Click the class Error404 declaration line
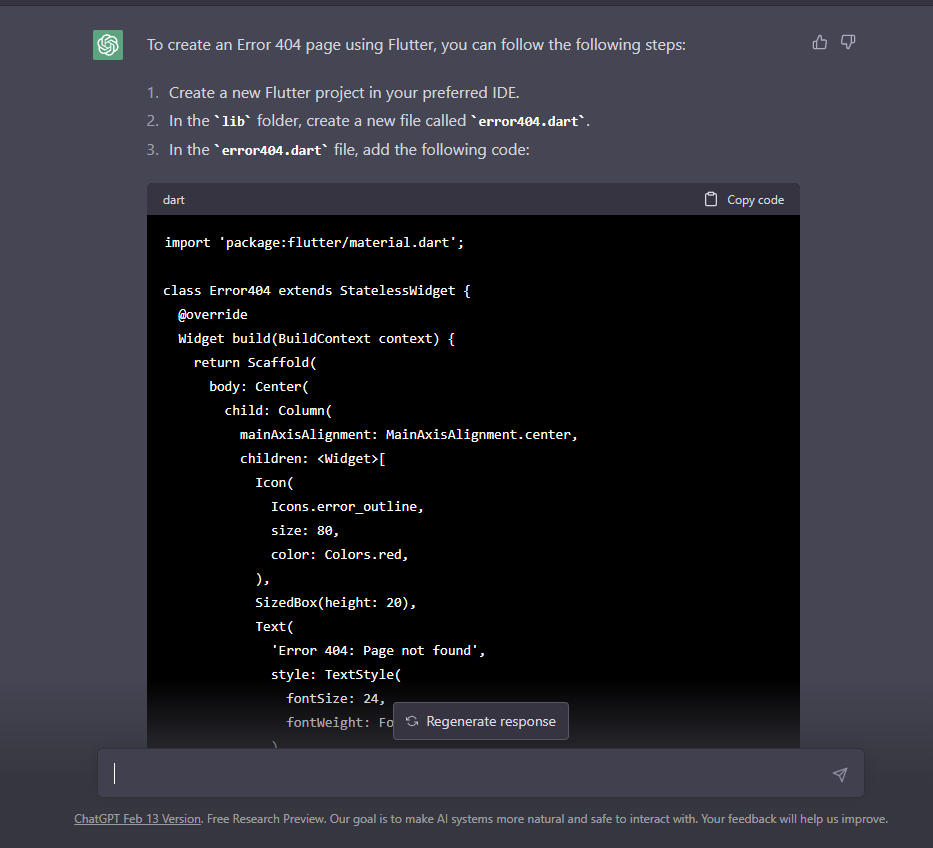 coord(314,290)
